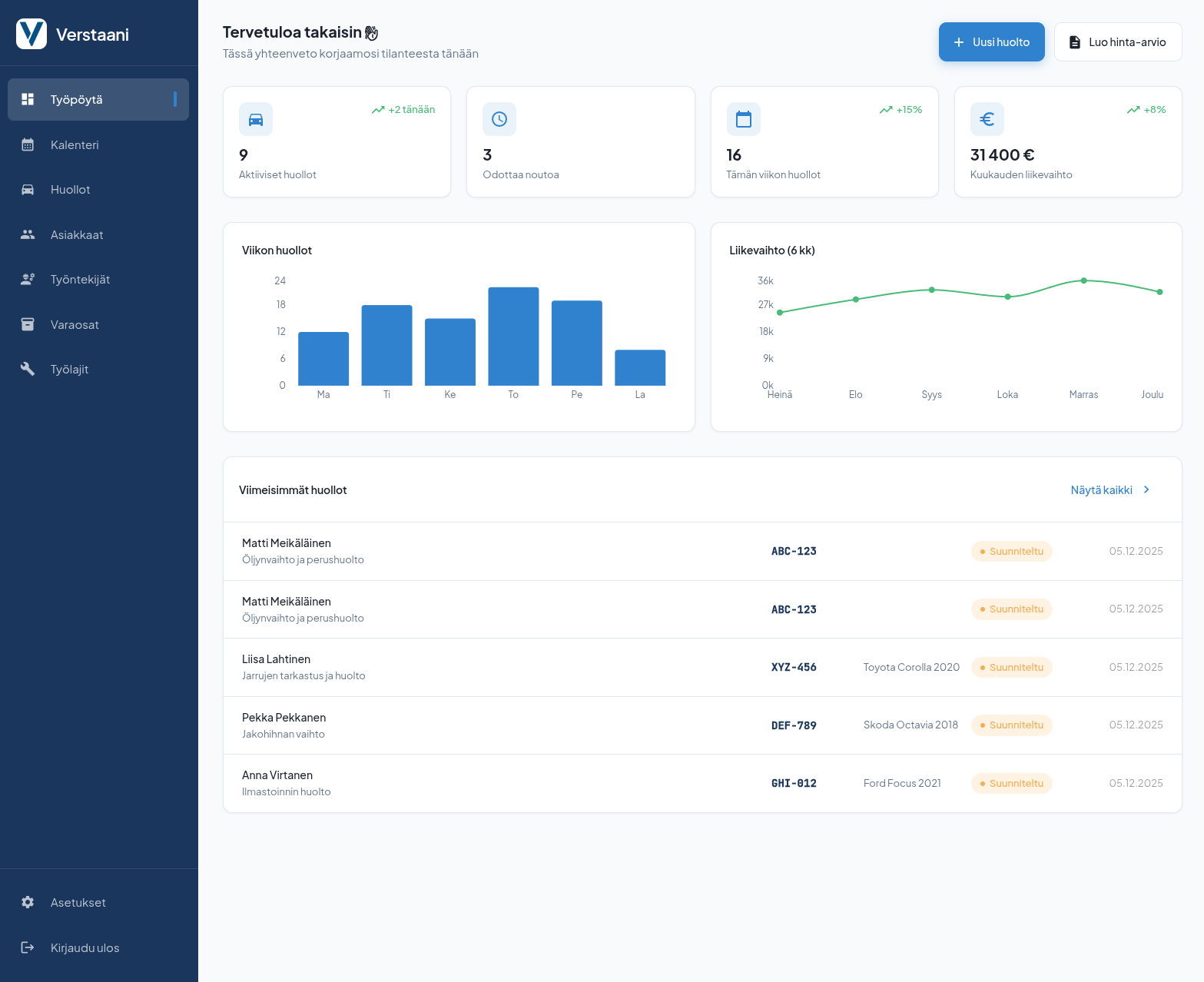Screen dimensions: 1204x982
Task: Click the Asiakkaat people icon
Action: pos(28,234)
